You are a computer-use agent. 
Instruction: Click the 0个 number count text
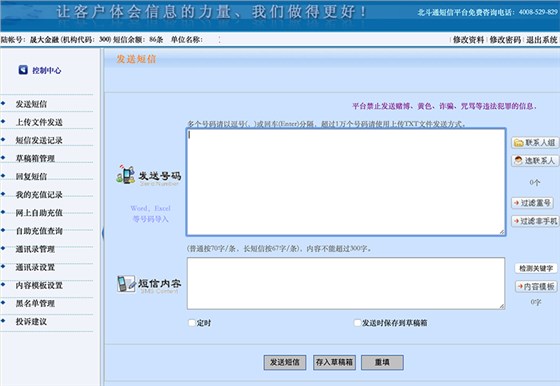pyautogui.click(x=535, y=183)
